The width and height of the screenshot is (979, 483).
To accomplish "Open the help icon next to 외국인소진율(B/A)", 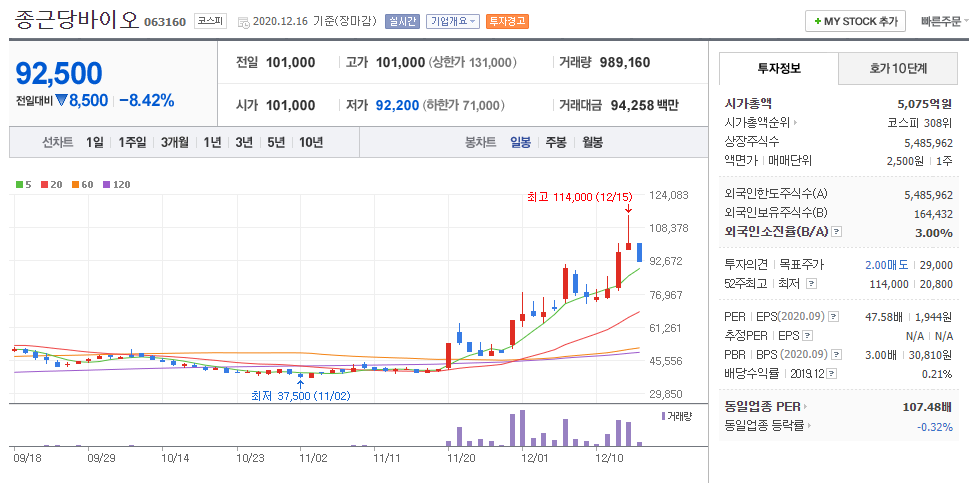I will pos(837,232).
